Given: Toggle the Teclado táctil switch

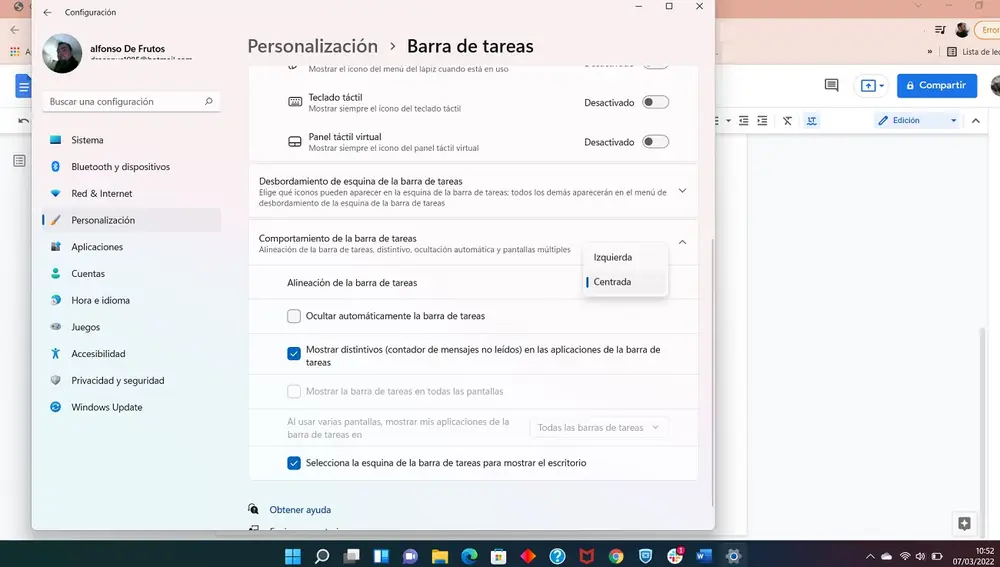Looking at the screenshot, I should click(x=655, y=102).
